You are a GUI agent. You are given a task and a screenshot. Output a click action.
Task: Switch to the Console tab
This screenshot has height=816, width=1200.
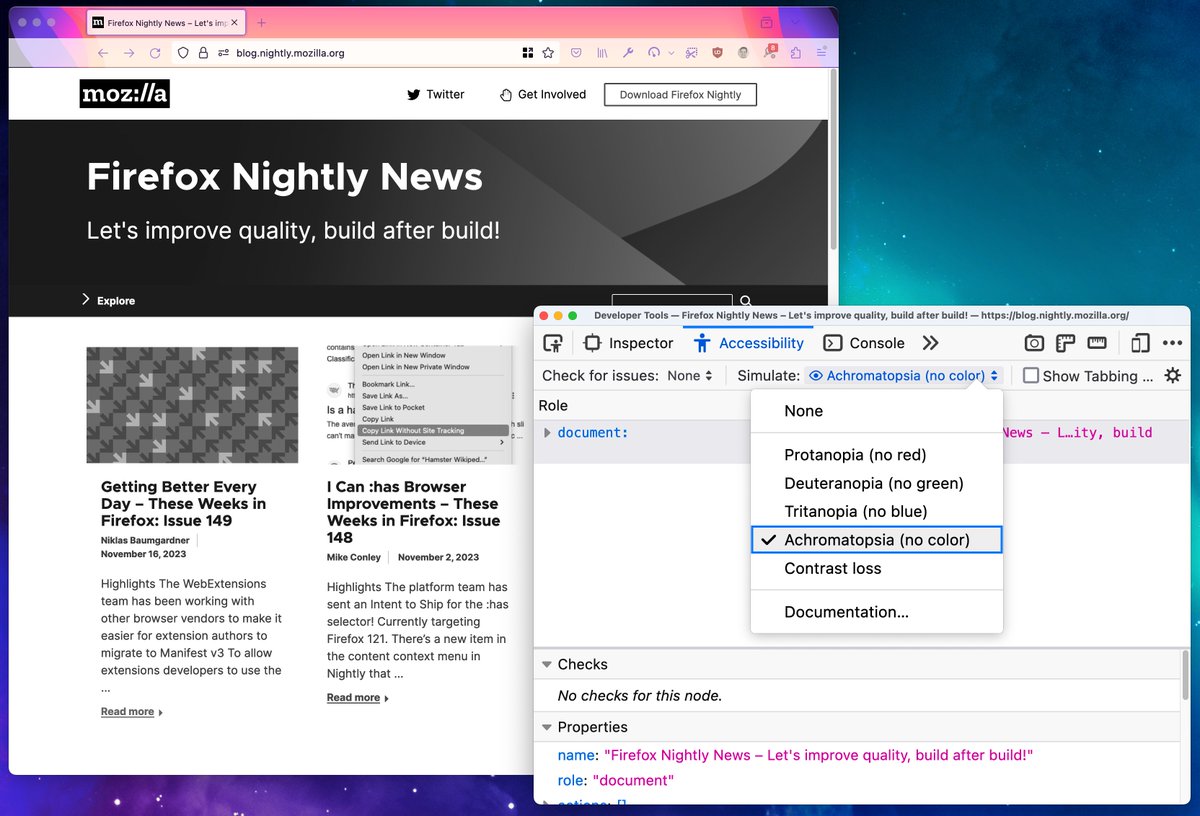pos(864,343)
